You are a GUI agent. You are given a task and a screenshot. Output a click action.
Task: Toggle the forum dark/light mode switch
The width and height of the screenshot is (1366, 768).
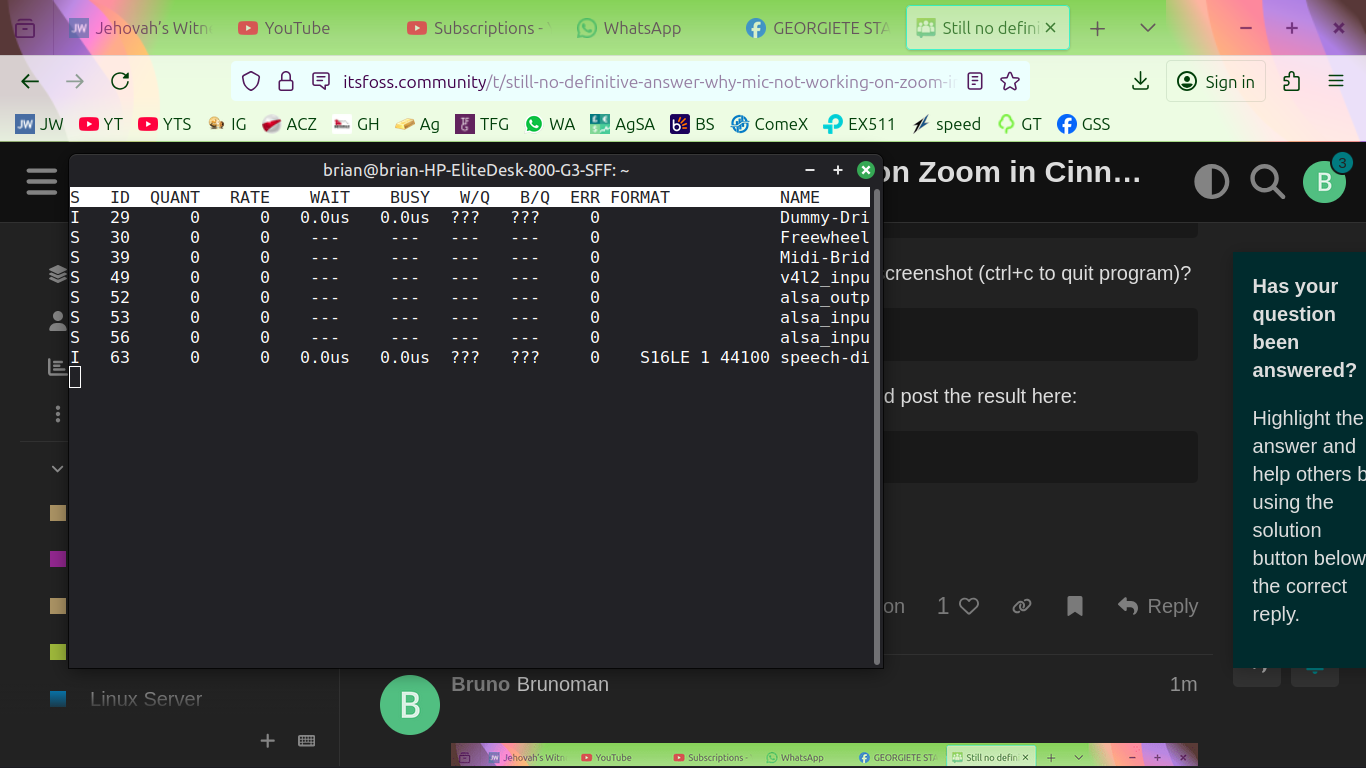coord(1211,182)
